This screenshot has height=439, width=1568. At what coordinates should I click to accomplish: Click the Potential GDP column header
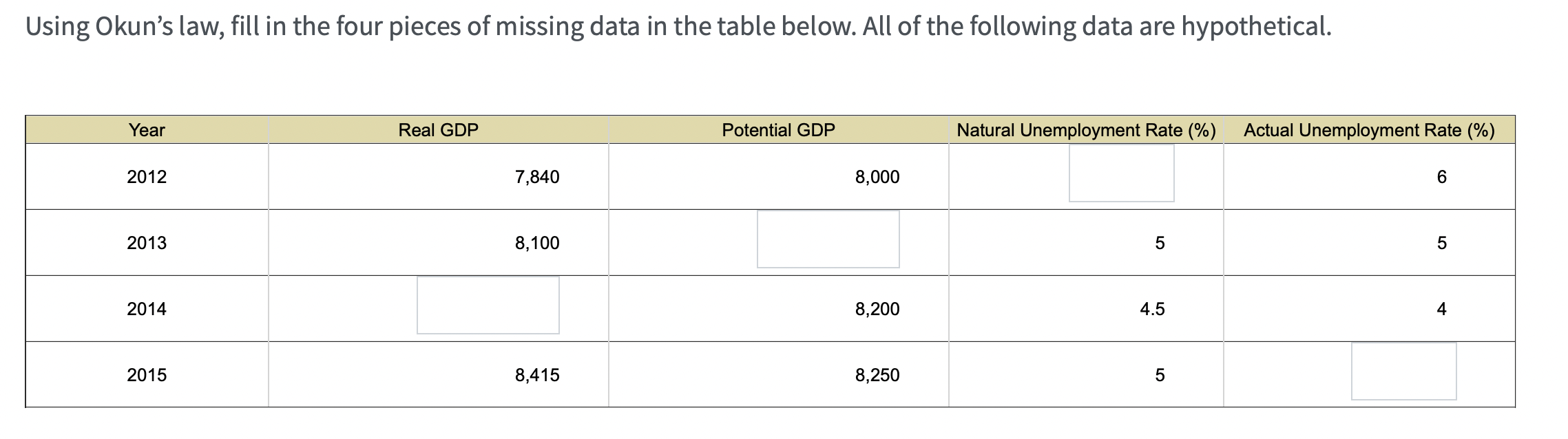coord(778,130)
